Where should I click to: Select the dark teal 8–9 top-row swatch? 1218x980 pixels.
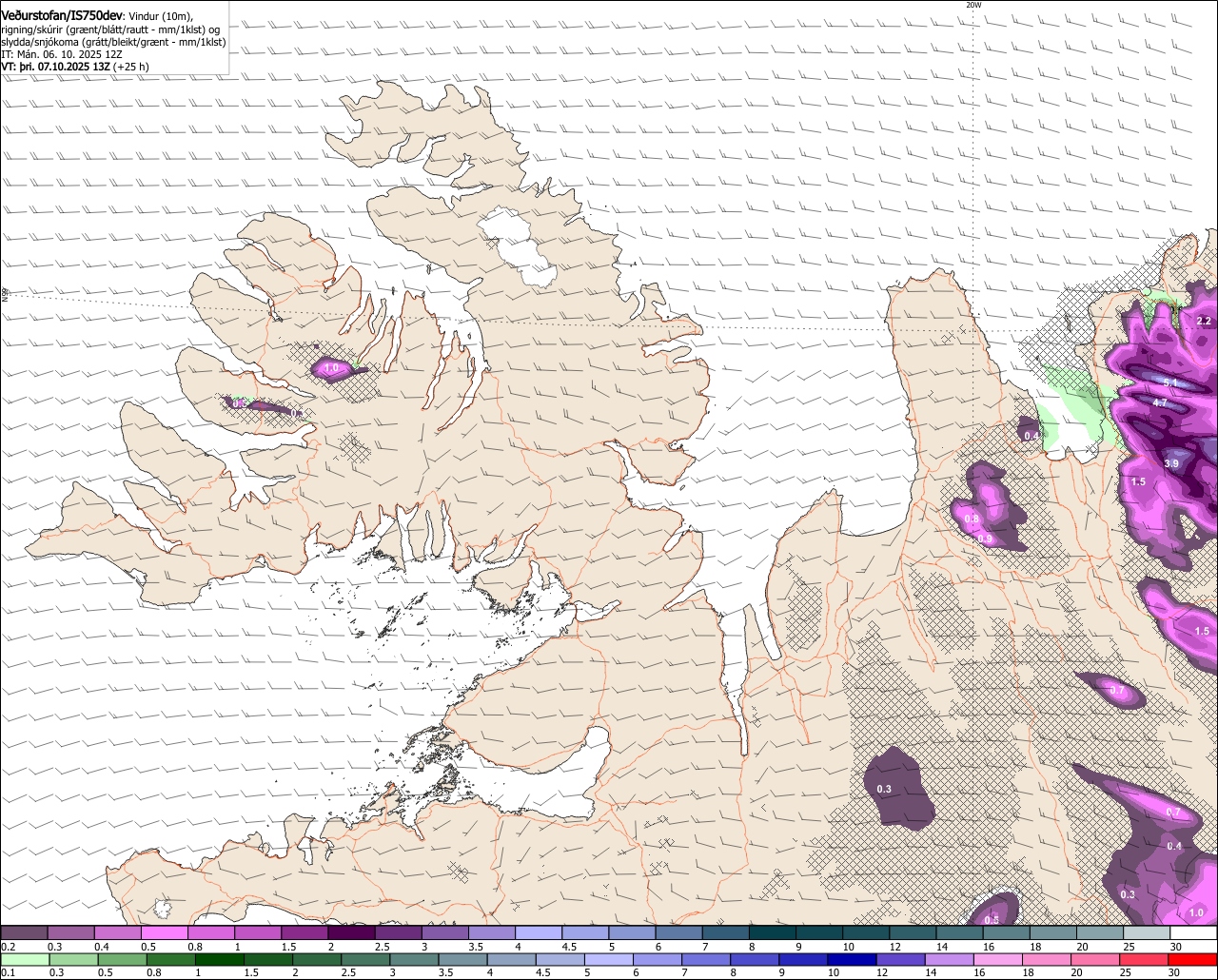[x=773, y=932]
